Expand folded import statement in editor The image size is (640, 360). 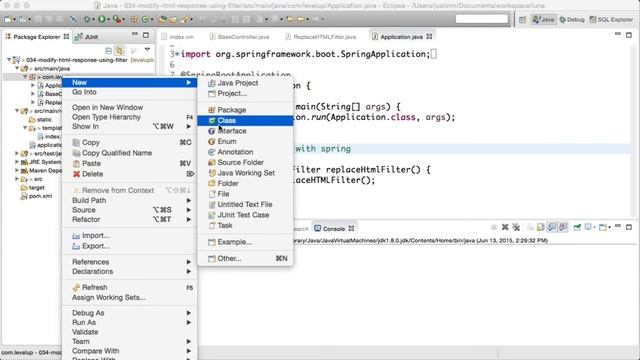coord(177,54)
